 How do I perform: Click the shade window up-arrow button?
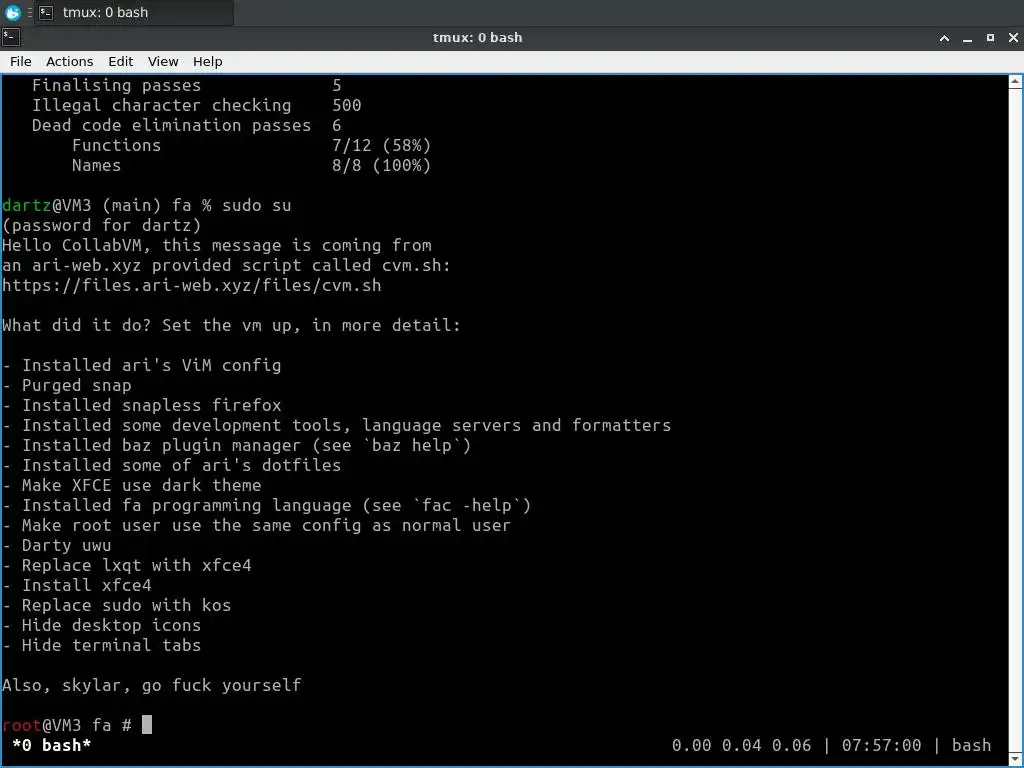[944, 38]
